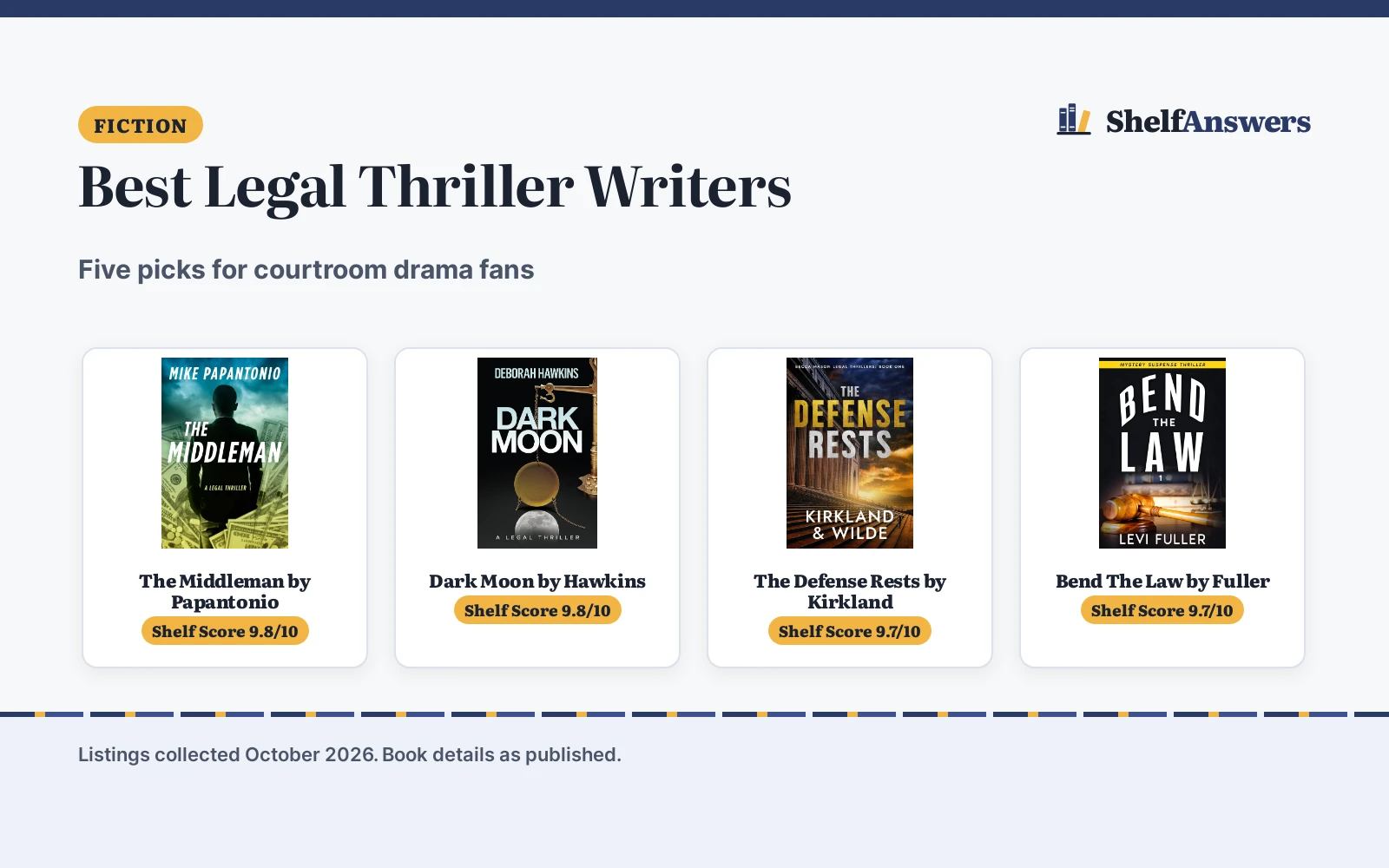
Task: Open The Middleman book cover
Action: point(225,453)
